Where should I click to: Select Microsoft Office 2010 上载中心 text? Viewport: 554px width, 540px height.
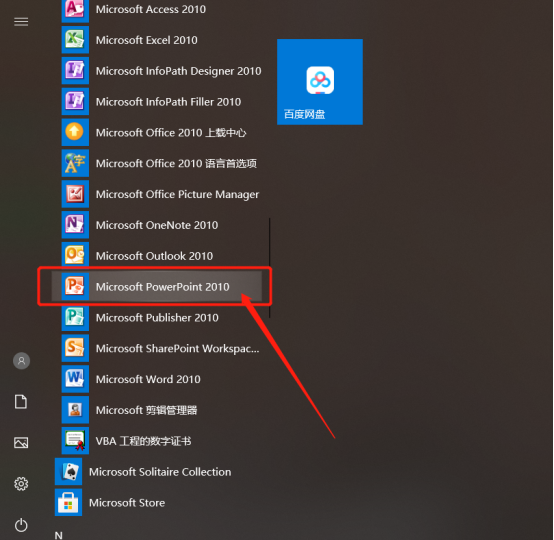point(171,133)
